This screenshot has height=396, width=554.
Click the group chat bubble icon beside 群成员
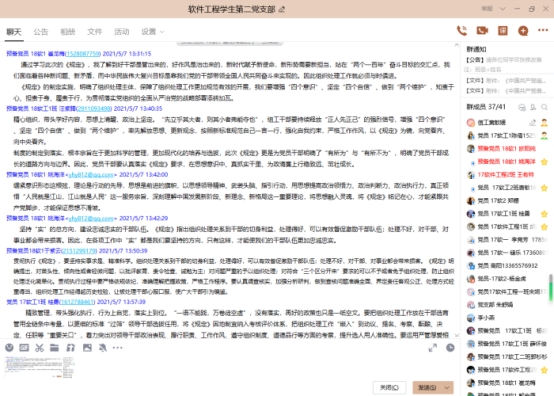pos(522,107)
